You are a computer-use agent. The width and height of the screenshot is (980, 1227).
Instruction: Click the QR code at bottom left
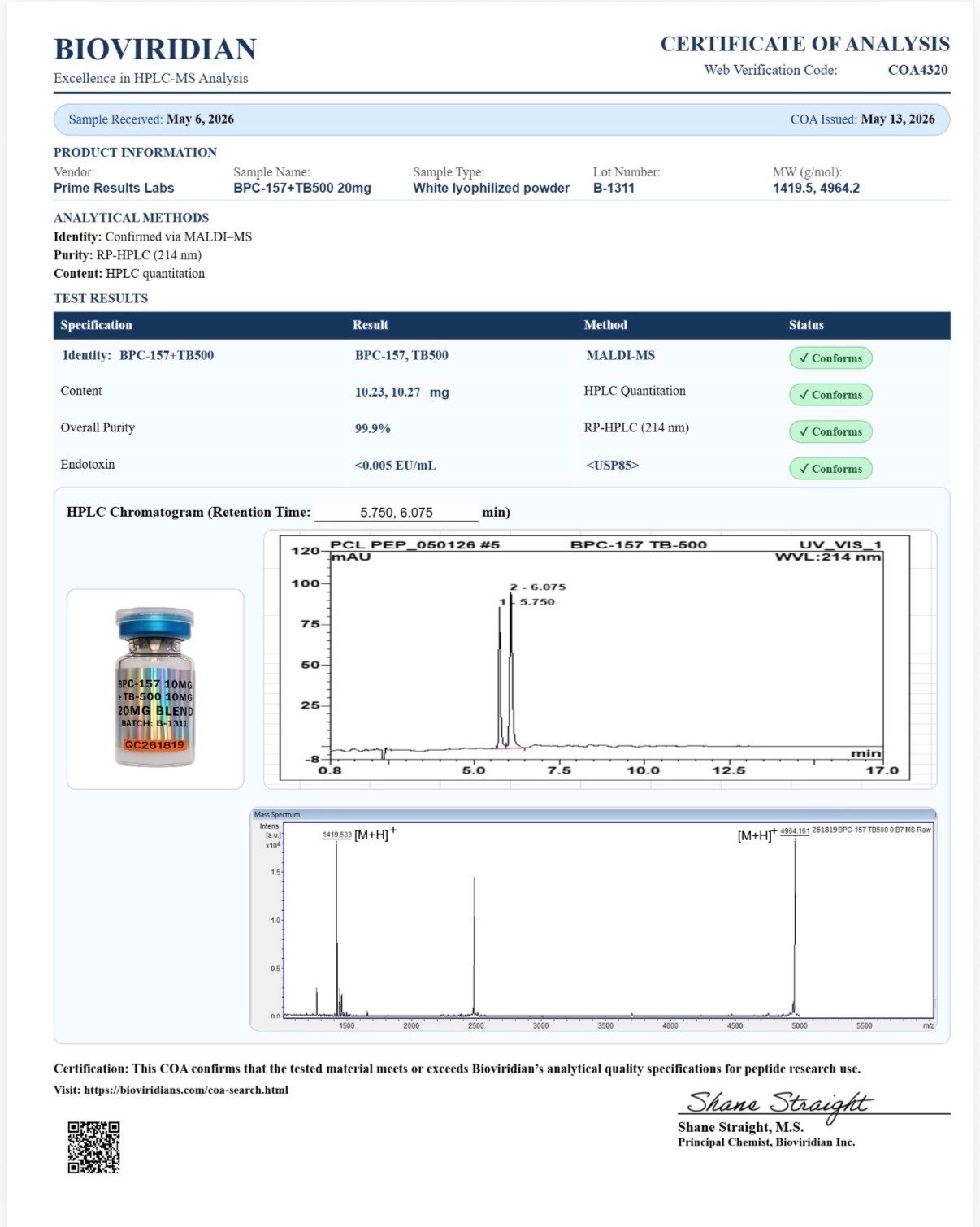tap(93, 1147)
